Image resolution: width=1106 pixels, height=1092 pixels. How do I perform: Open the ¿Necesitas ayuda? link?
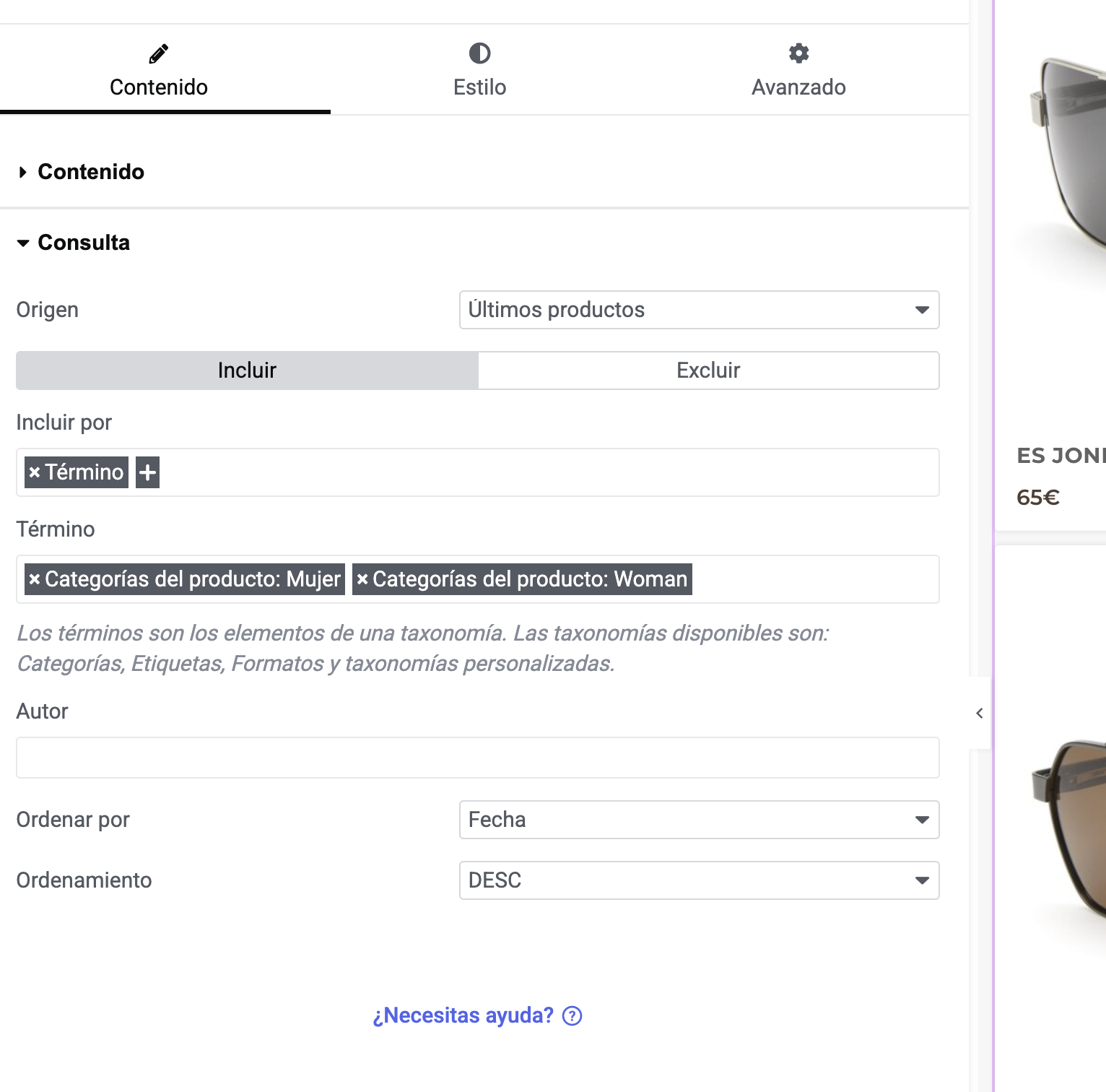[463, 1015]
